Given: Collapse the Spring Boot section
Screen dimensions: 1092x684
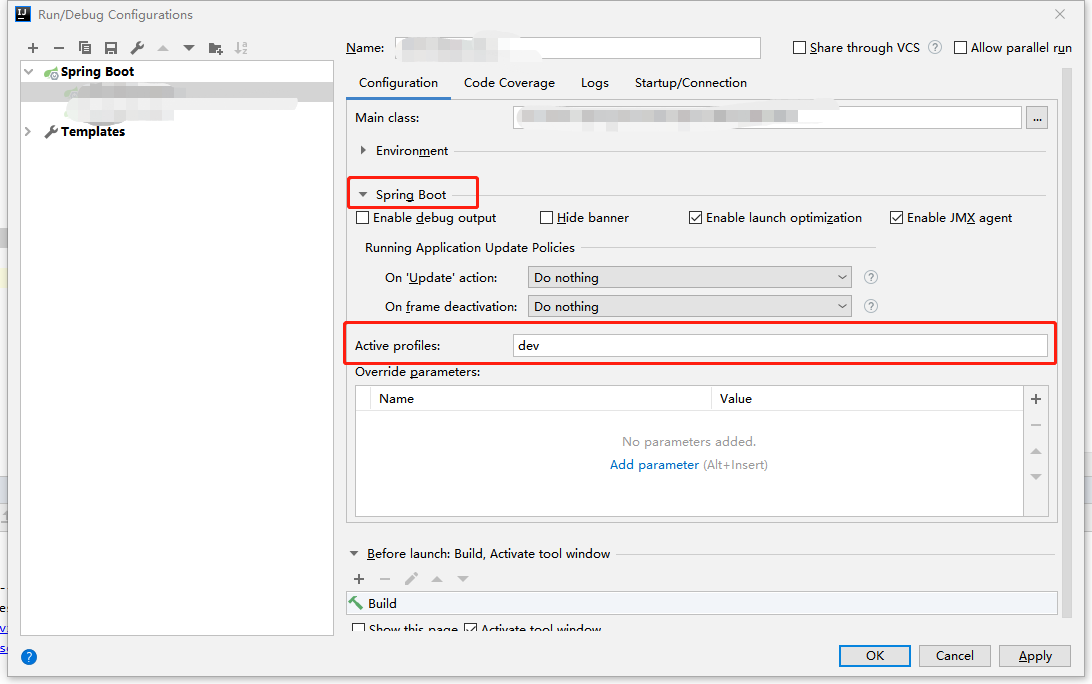Looking at the screenshot, I should [363, 194].
